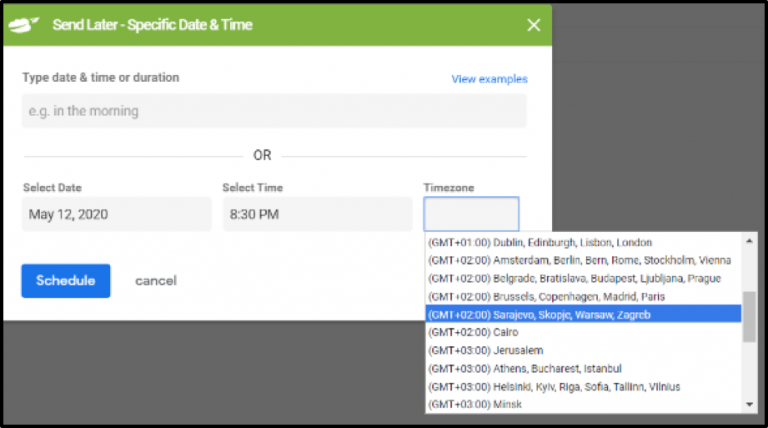
Task: Click the empty Timezone combo box
Action: point(471,214)
